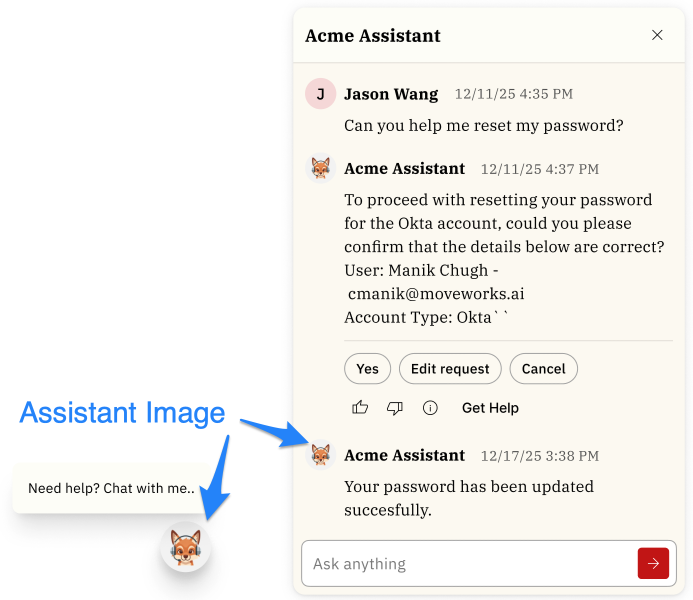Image resolution: width=693 pixels, height=600 pixels.
Task: Click the Get Help link
Action: pos(490,408)
